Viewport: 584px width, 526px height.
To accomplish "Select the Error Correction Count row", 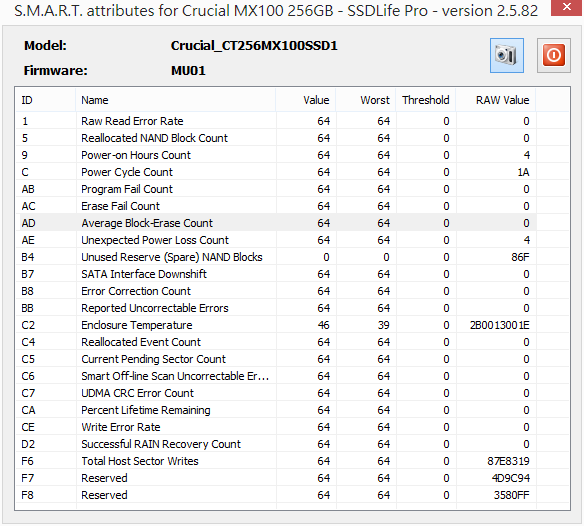I will (276, 291).
